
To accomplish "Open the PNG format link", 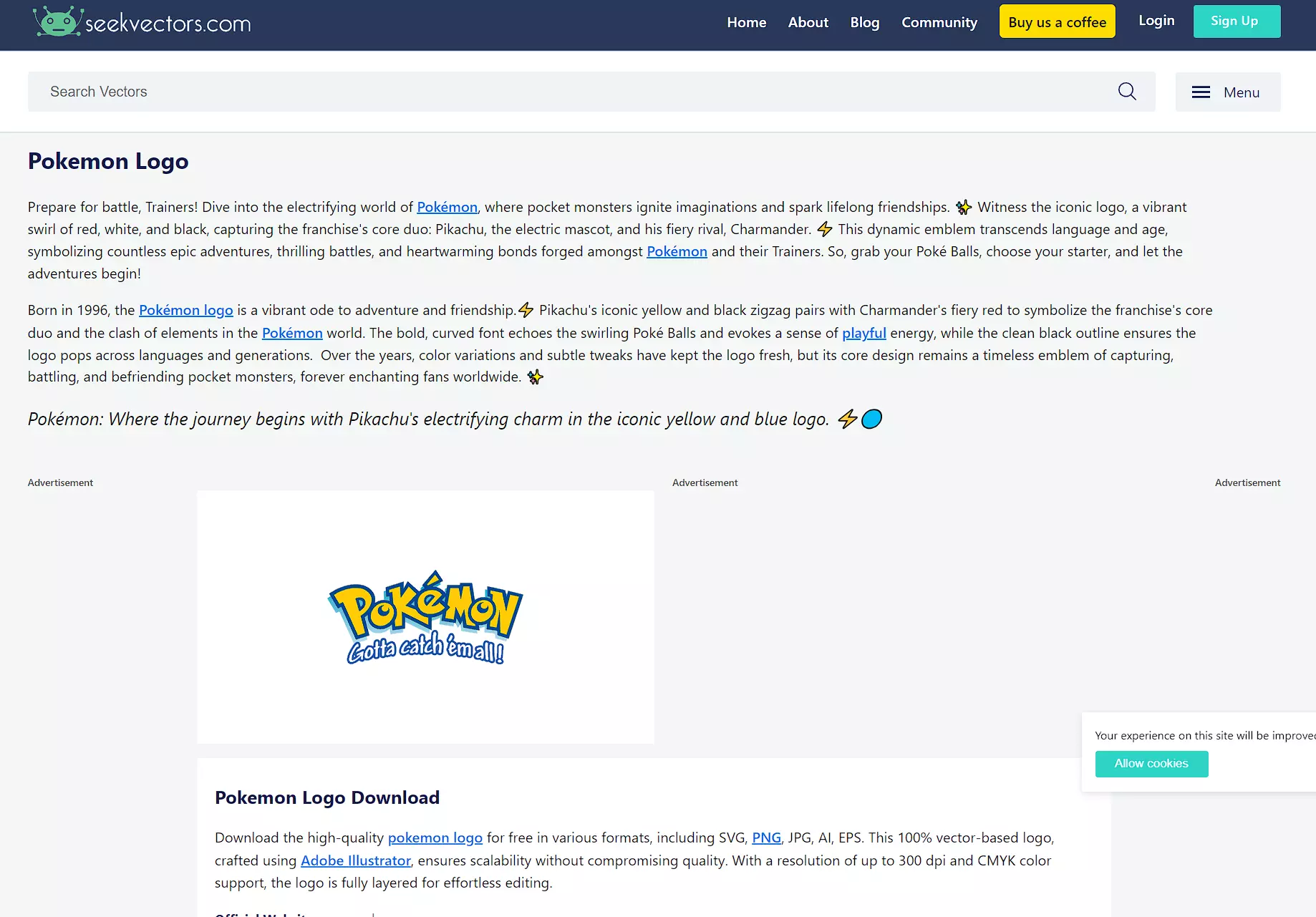I will [765, 838].
